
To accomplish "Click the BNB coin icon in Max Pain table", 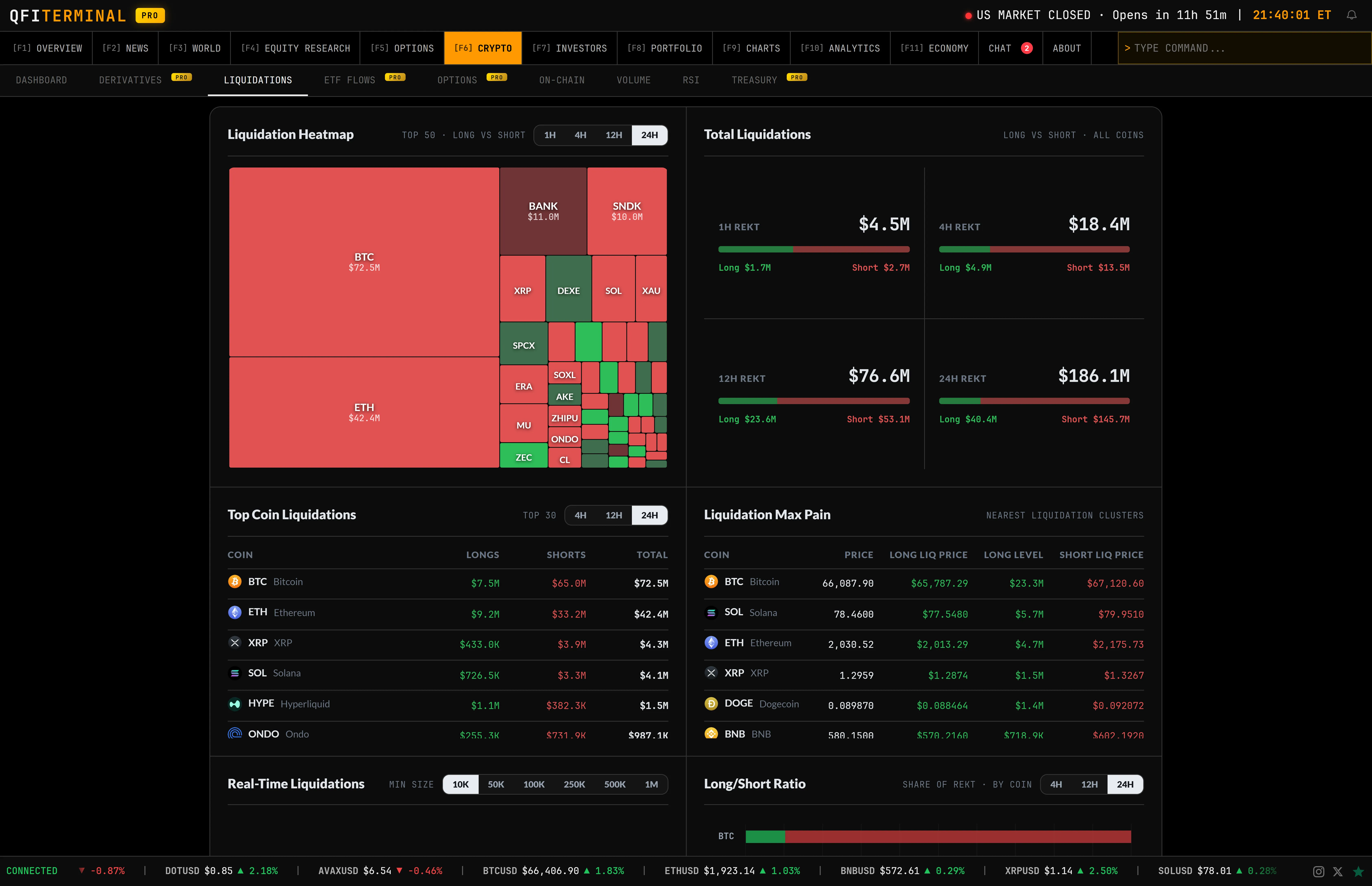I will click(711, 733).
